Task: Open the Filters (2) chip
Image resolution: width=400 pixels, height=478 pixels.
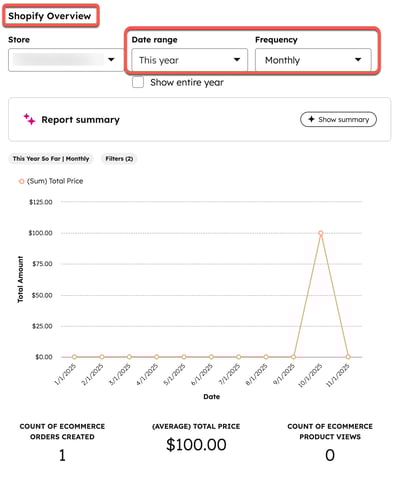Action: pyautogui.click(x=119, y=159)
